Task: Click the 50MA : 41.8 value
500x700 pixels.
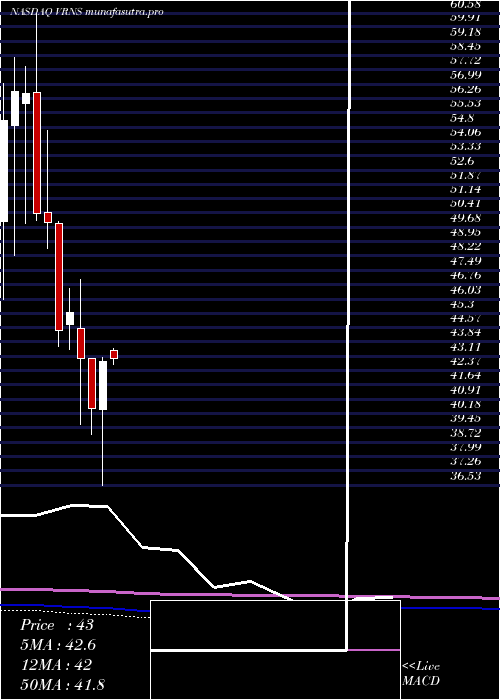Action: [63, 684]
